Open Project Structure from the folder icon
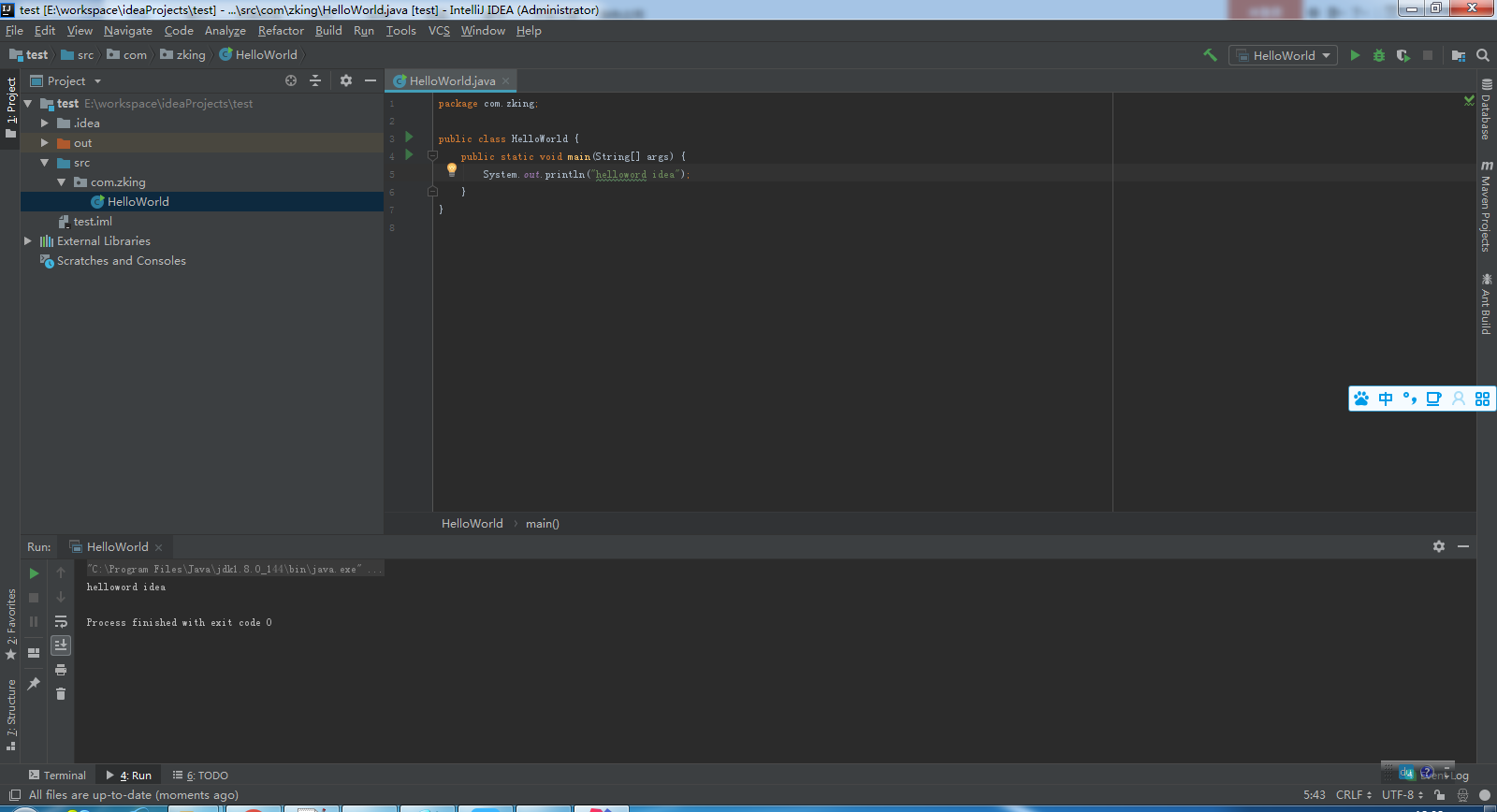1497x812 pixels. (1458, 55)
